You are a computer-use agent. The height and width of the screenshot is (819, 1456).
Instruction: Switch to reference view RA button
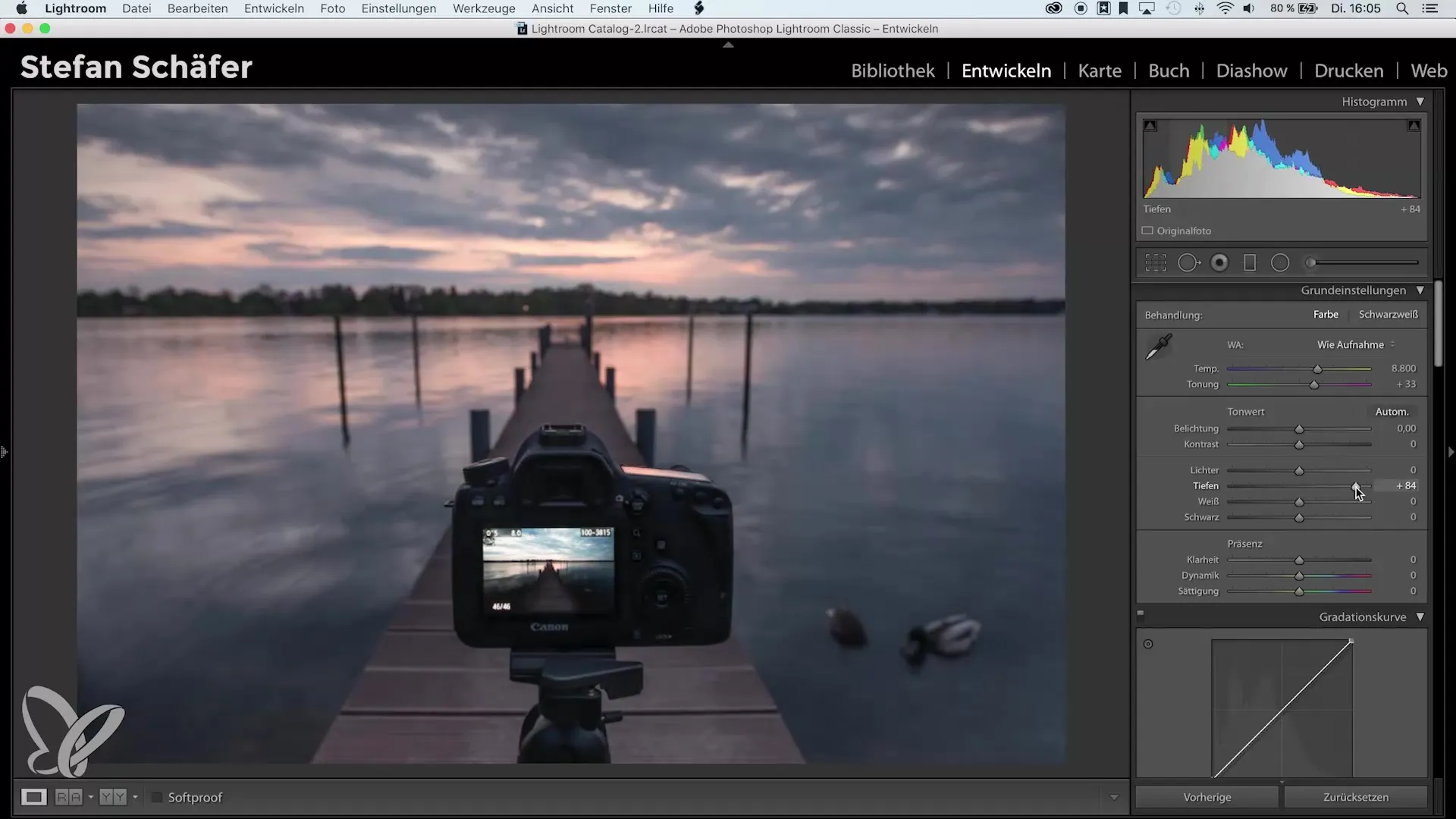point(68,797)
